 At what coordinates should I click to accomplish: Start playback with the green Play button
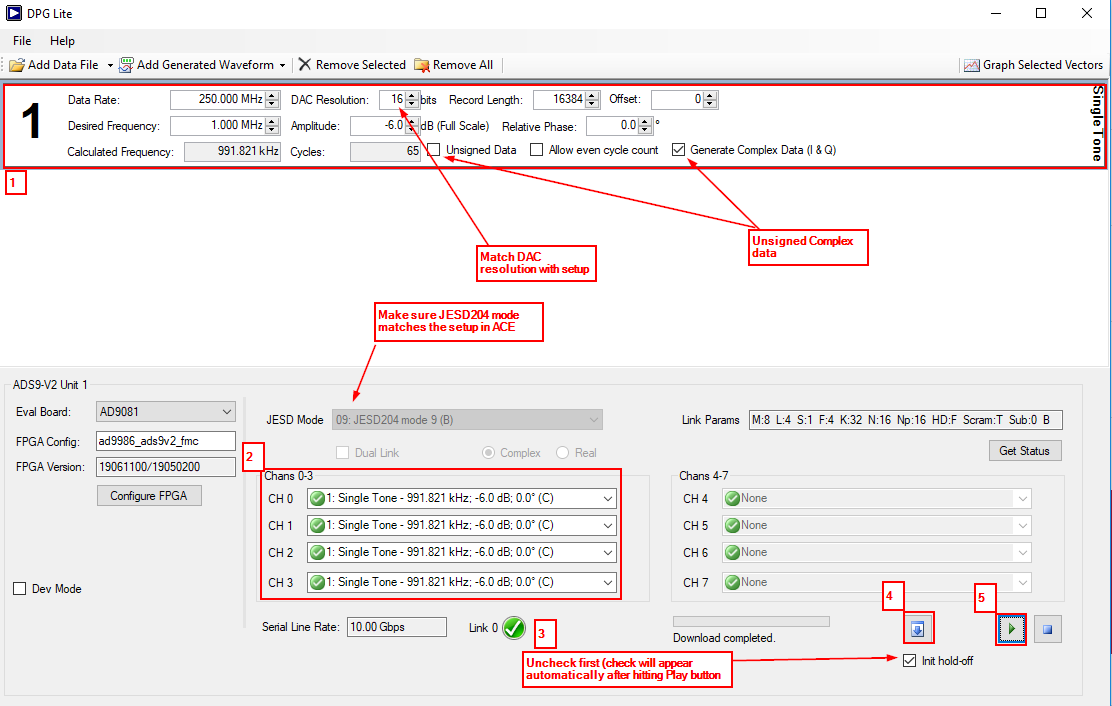(1011, 629)
